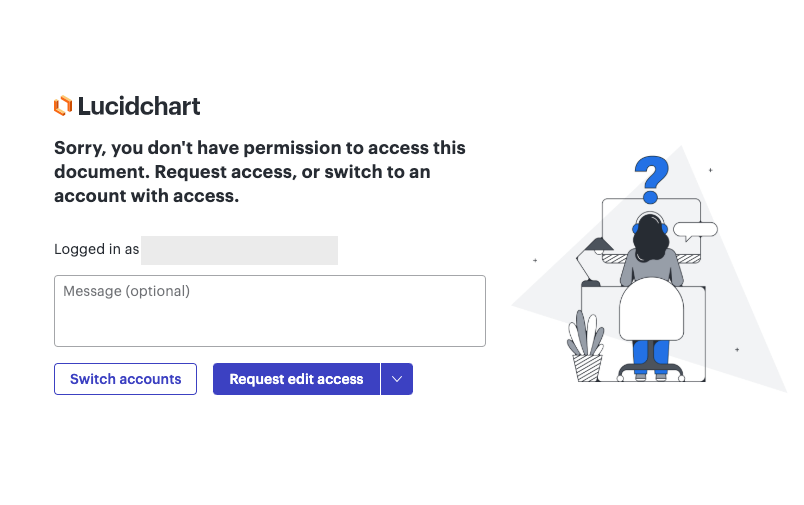Click the monitor frame behind the person
The height and width of the screenshot is (505, 804).
(x=651, y=230)
